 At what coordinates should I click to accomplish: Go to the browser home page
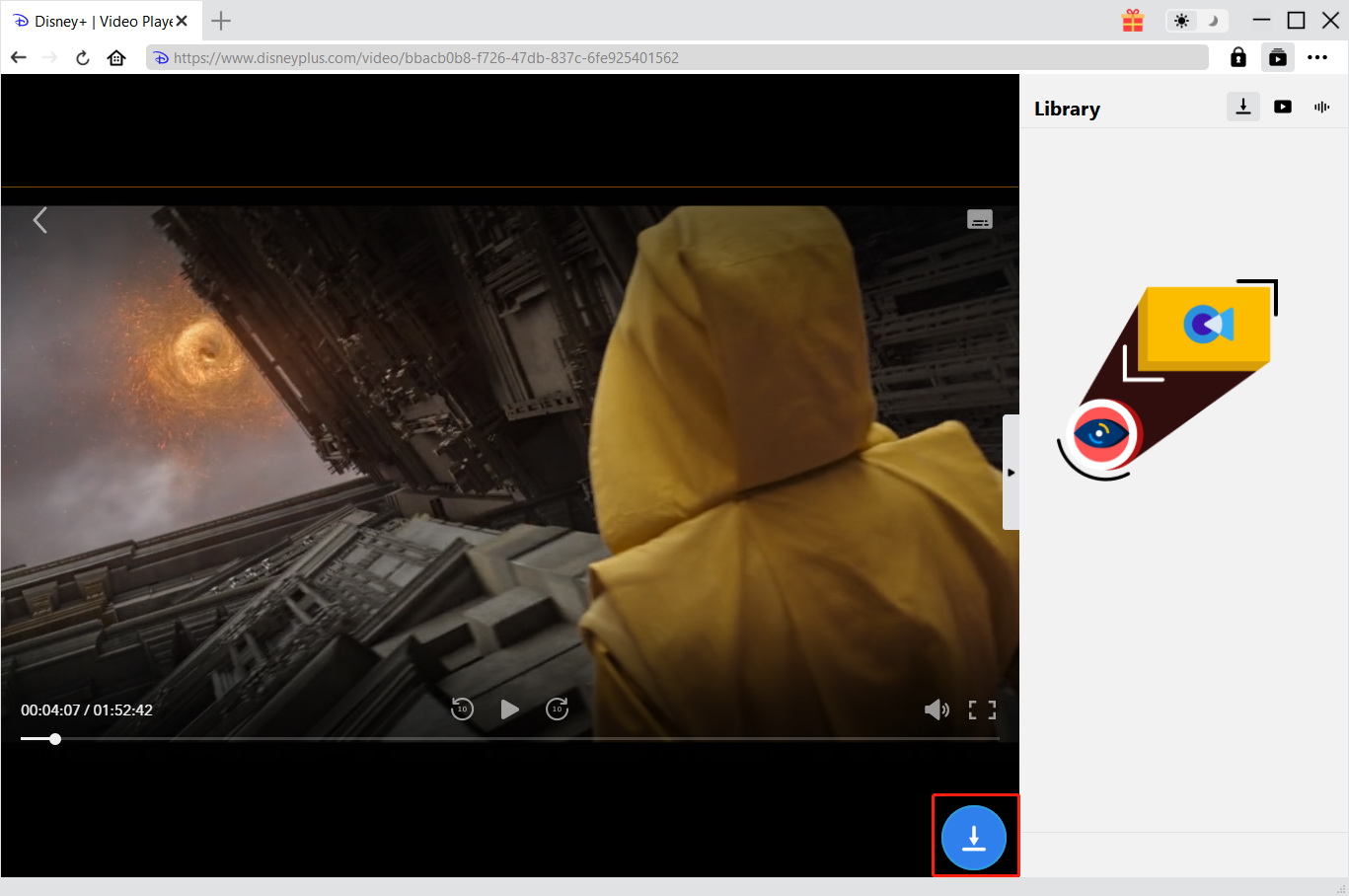pyautogui.click(x=116, y=57)
